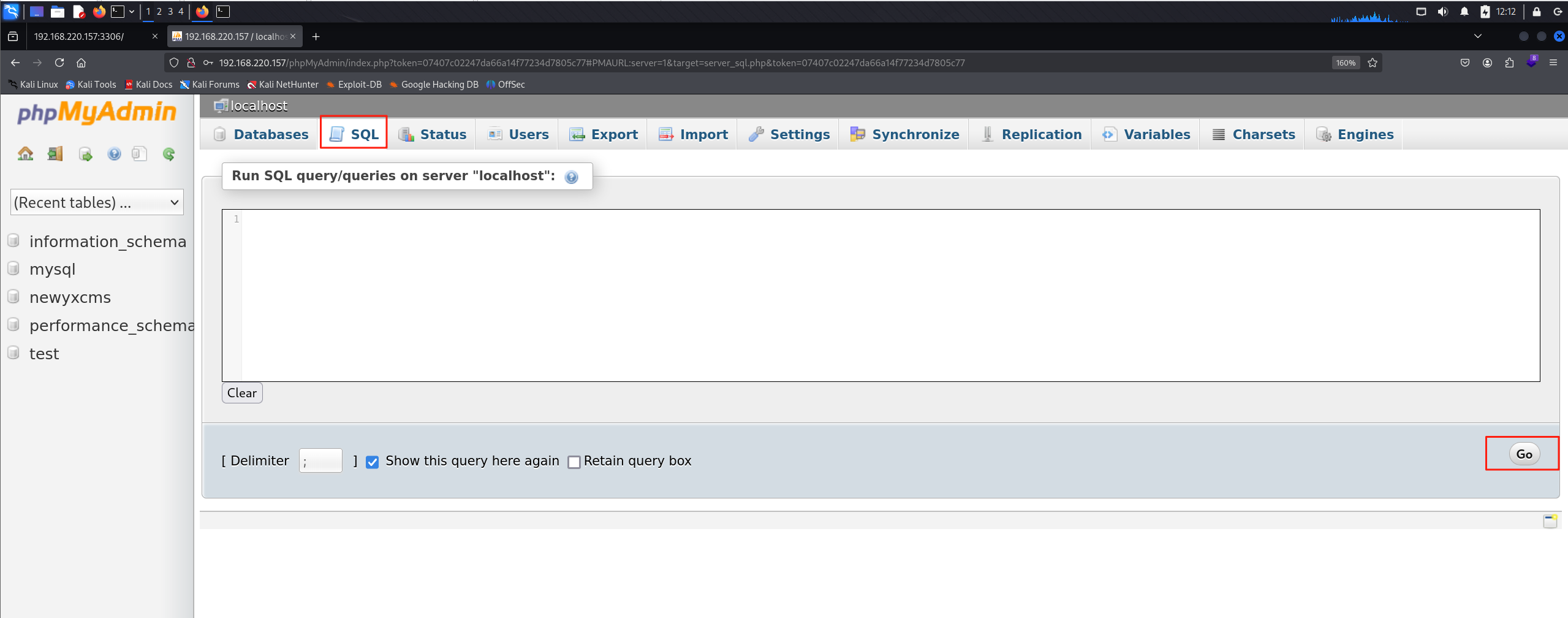Click the Log out door icon

coord(55,153)
